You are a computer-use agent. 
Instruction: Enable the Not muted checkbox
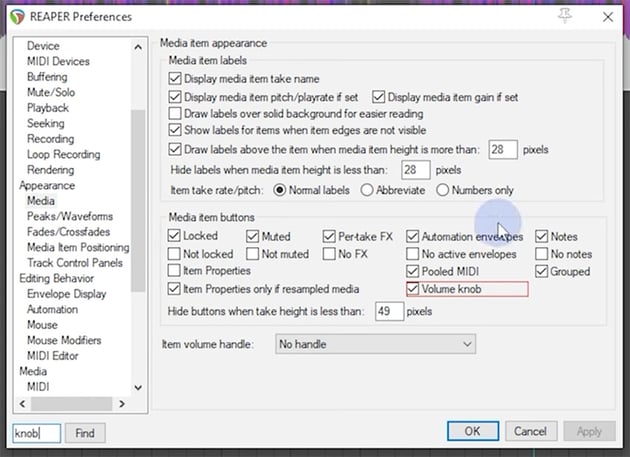[x=252, y=254]
